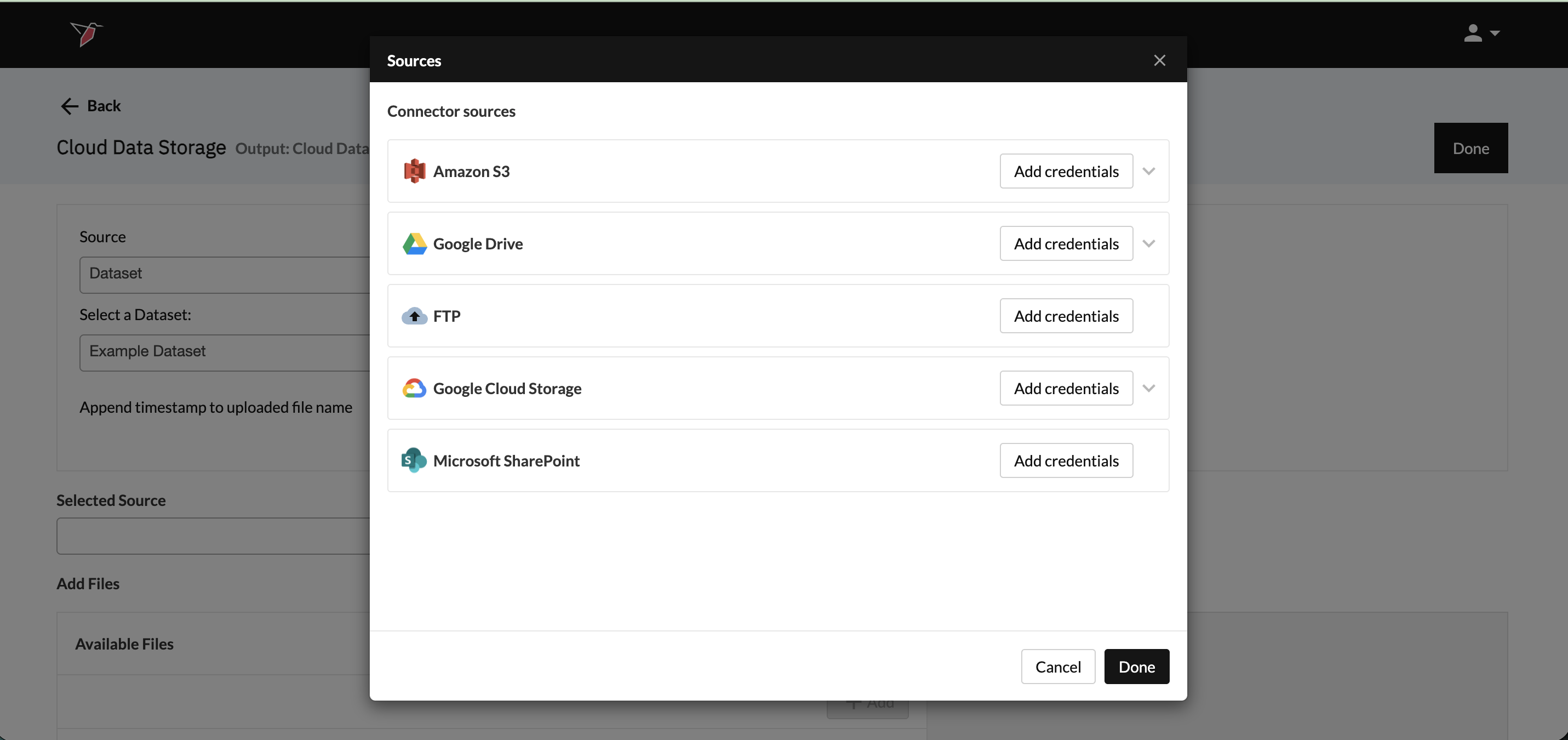Add credentials for Amazon S3
Image resolution: width=1568 pixels, height=740 pixels.
coord(1066,171)
